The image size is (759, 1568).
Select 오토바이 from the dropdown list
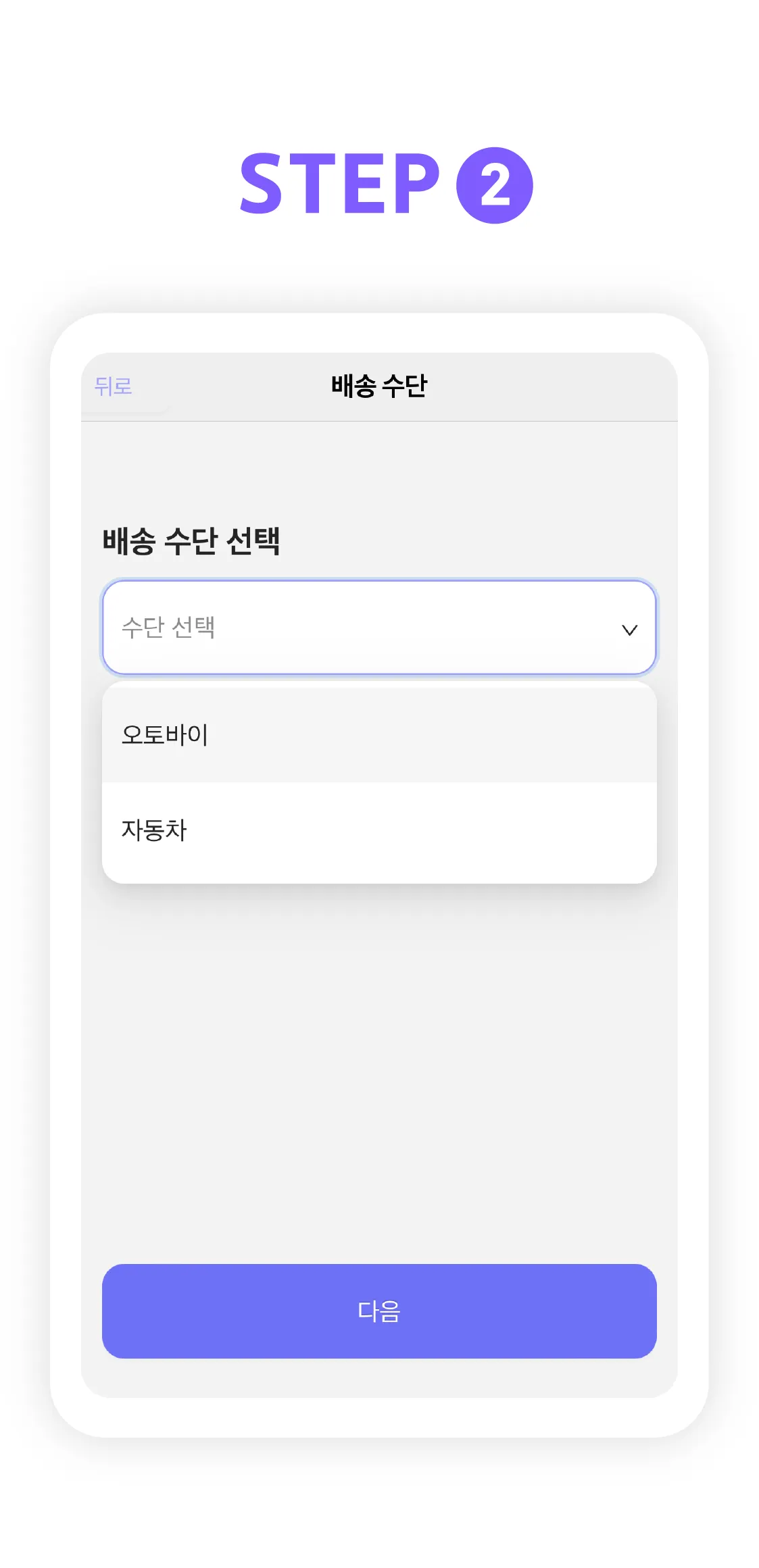378,734
